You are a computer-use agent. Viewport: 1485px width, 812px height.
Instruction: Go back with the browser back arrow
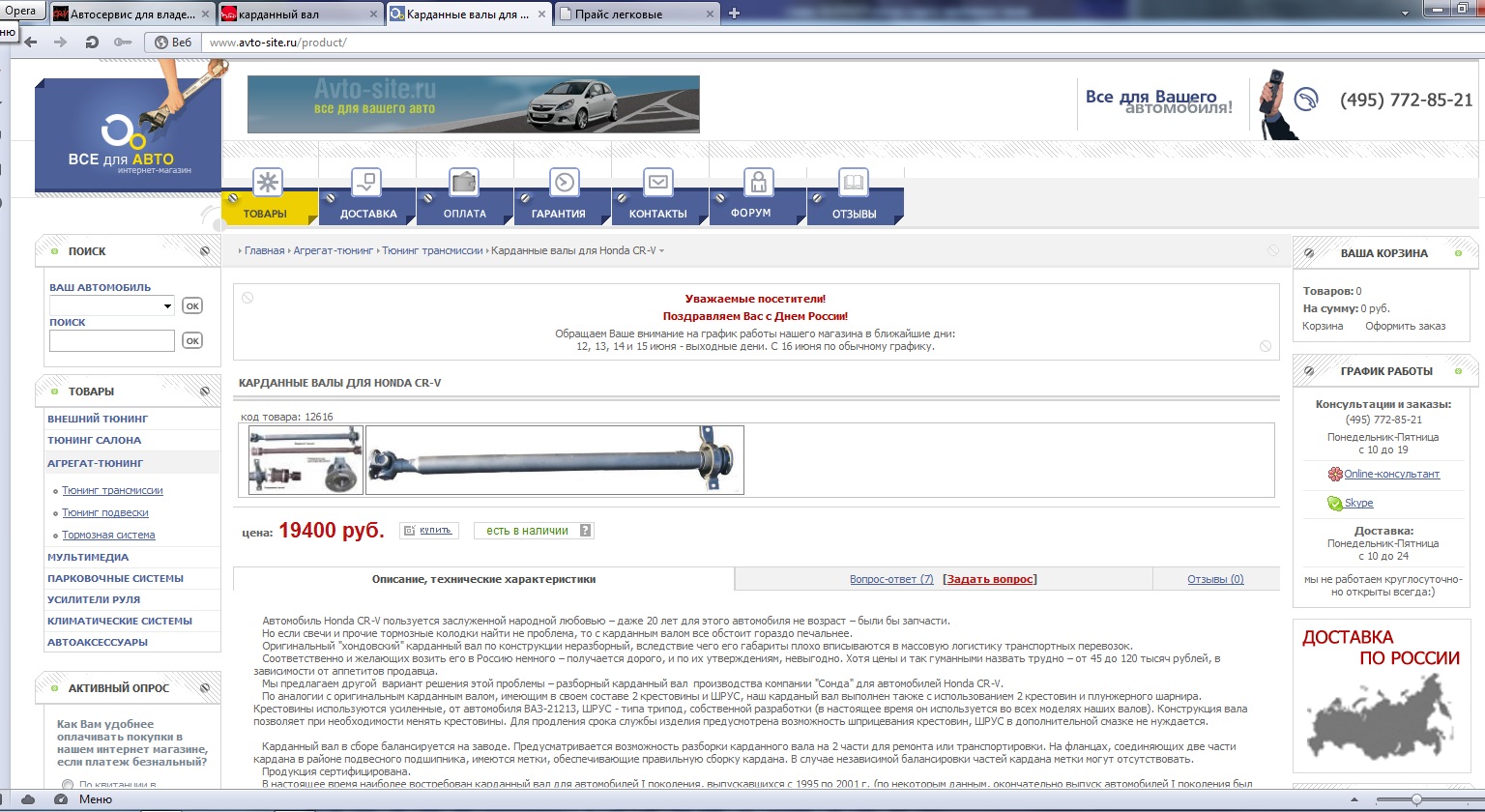tap(31, 43)
